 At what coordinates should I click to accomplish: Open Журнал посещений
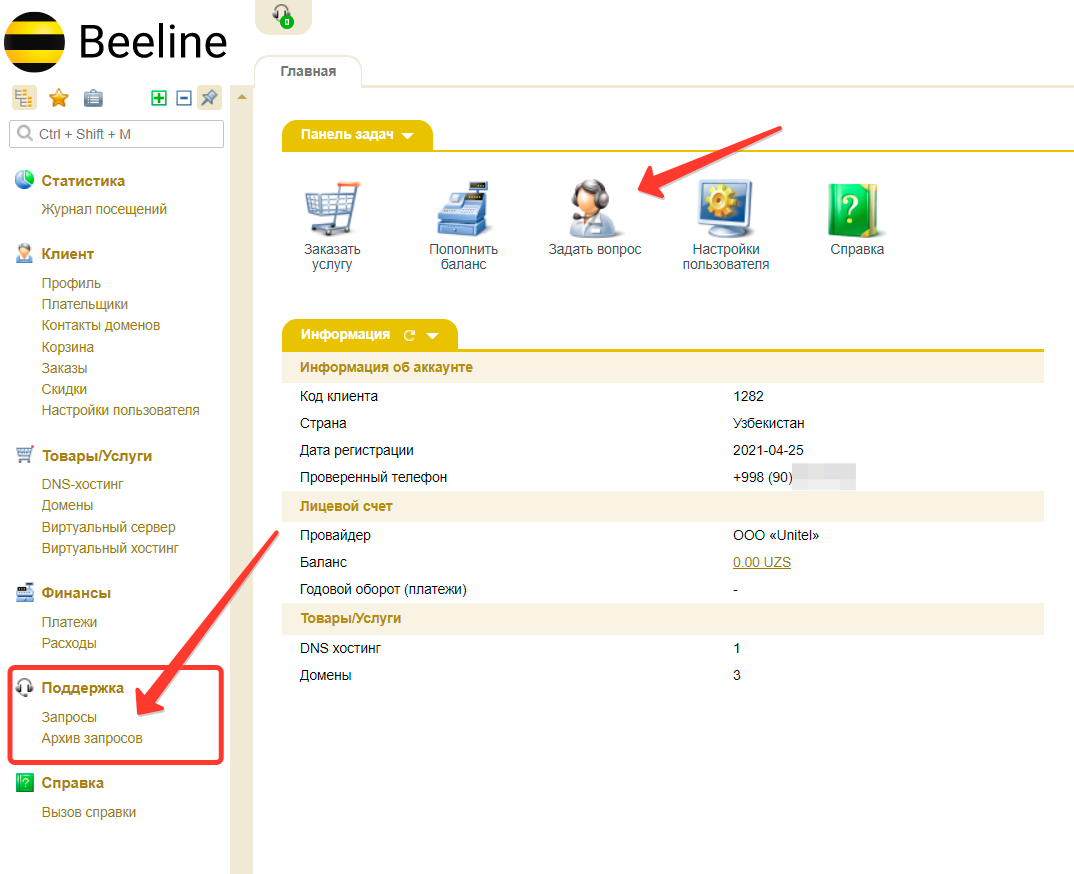pos(104,209)
